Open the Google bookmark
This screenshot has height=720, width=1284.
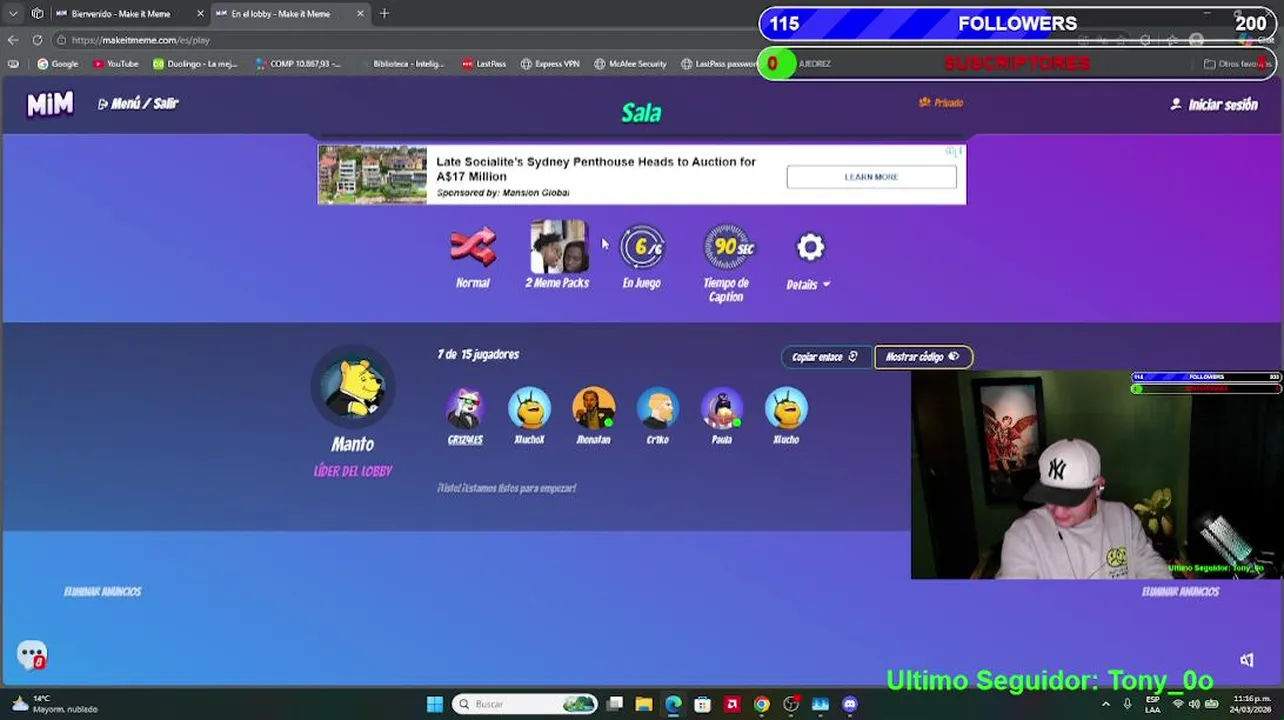pyautogui.click(x=57, y=64)
